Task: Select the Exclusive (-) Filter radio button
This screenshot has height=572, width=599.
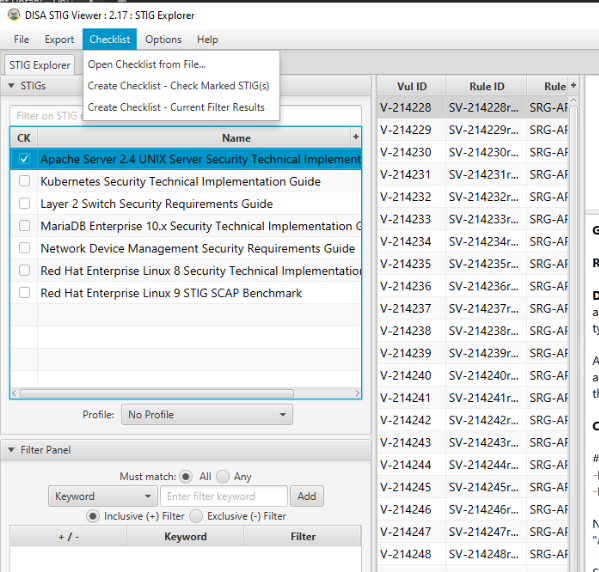Action: click(196, 516)
